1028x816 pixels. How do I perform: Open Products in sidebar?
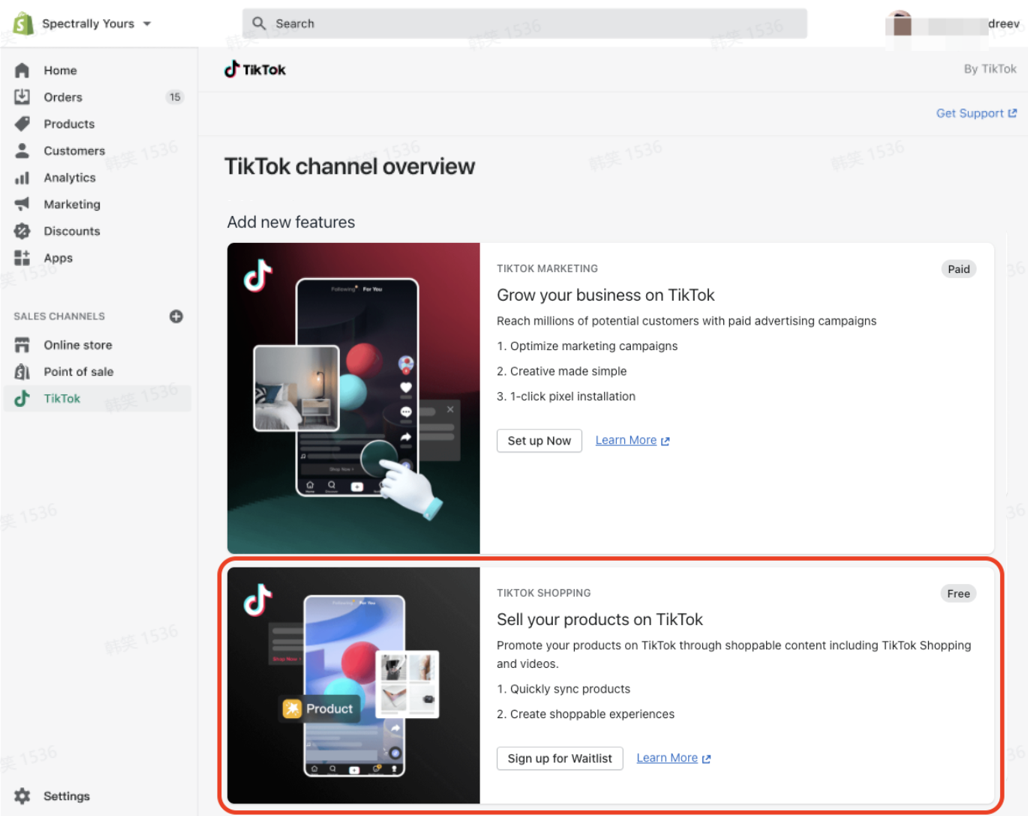(x=69, y=124)
